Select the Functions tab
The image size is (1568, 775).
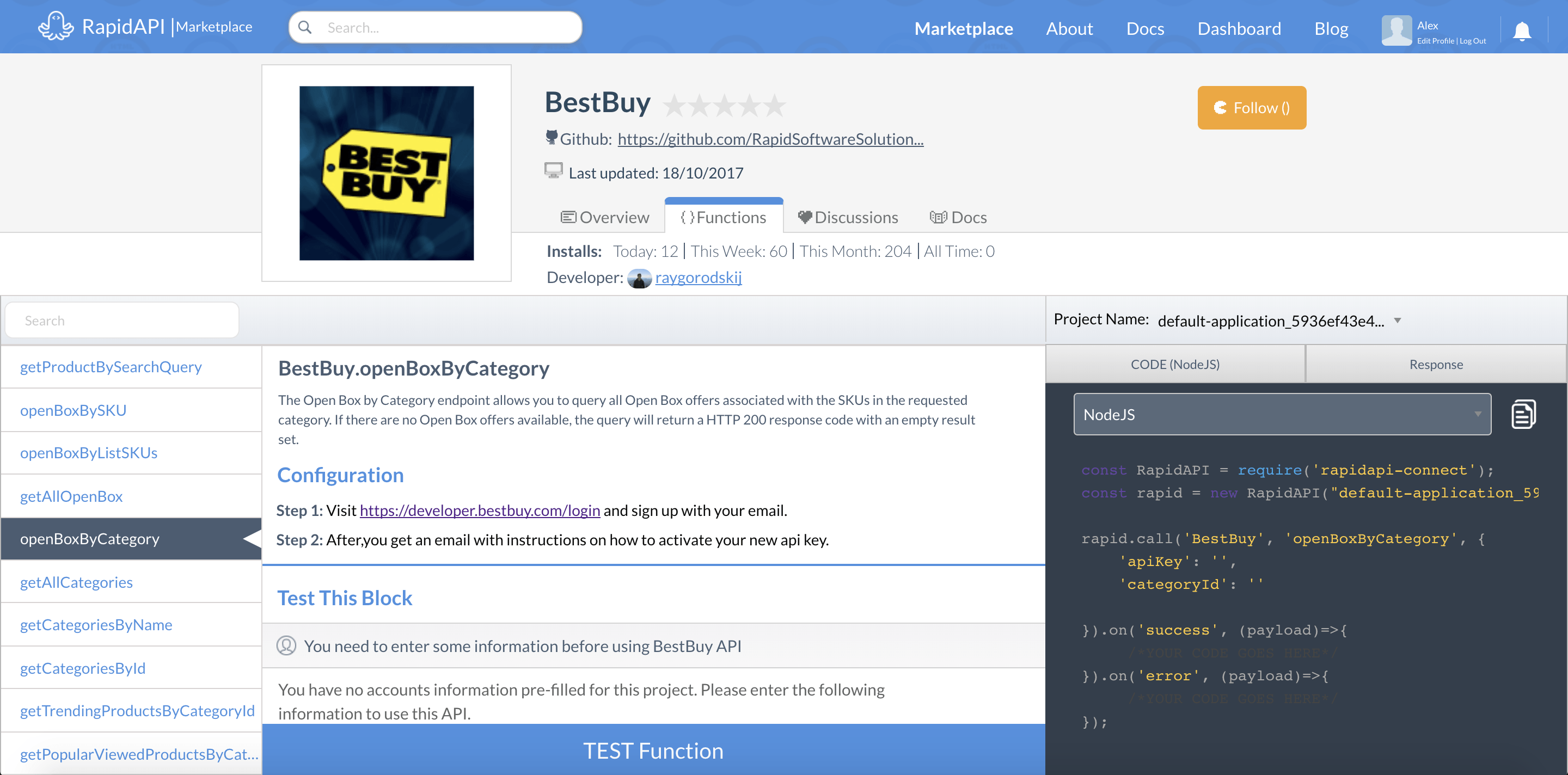click(x=724, y=217)
